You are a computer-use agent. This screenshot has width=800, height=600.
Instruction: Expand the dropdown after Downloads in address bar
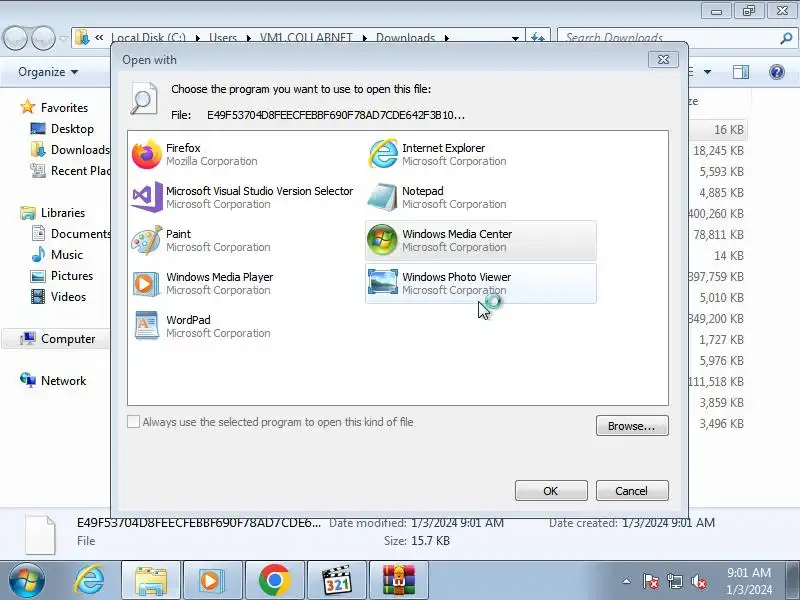[447, 38]
